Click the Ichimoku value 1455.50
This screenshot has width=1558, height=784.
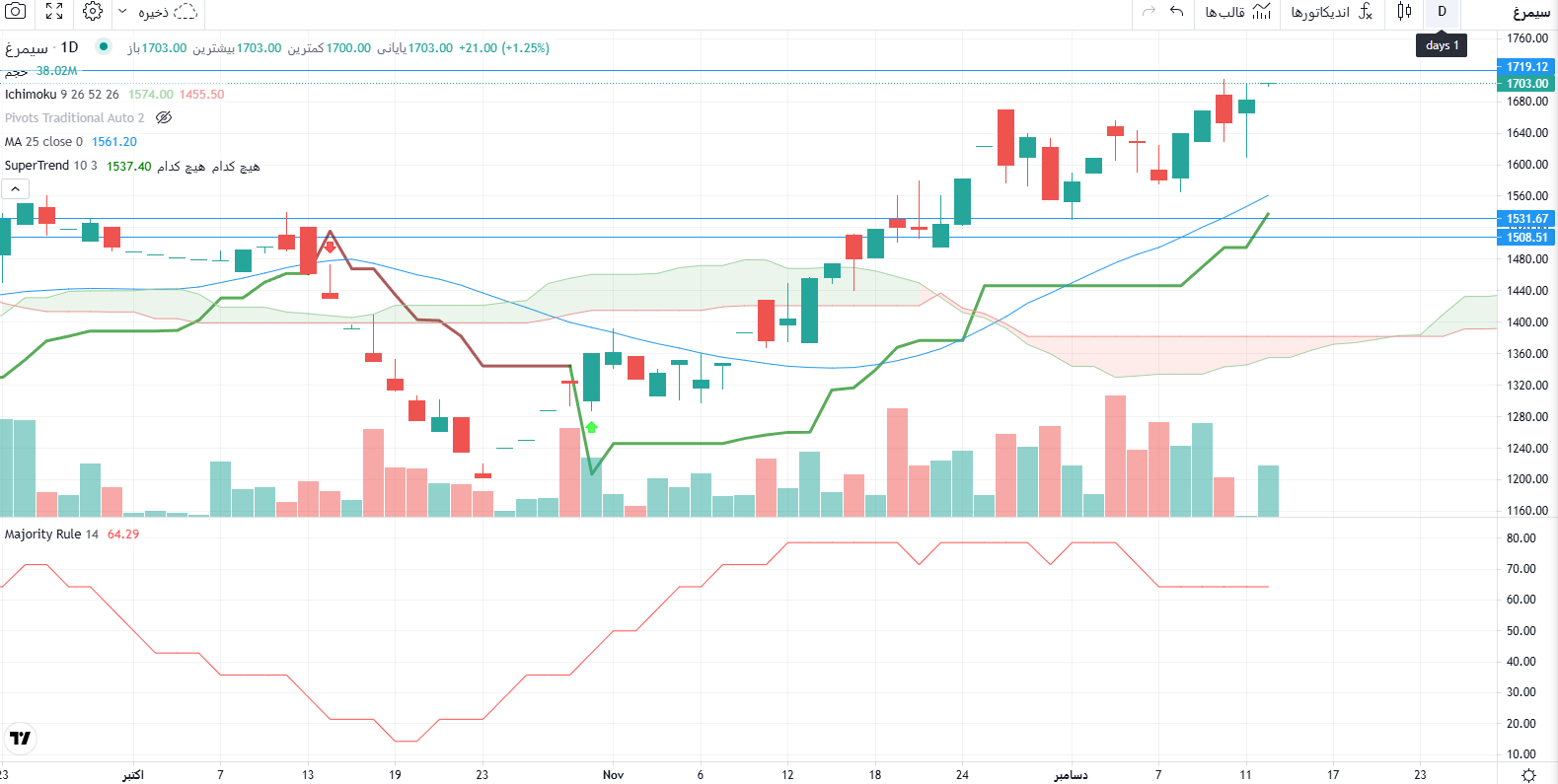[x=201, y=95]
